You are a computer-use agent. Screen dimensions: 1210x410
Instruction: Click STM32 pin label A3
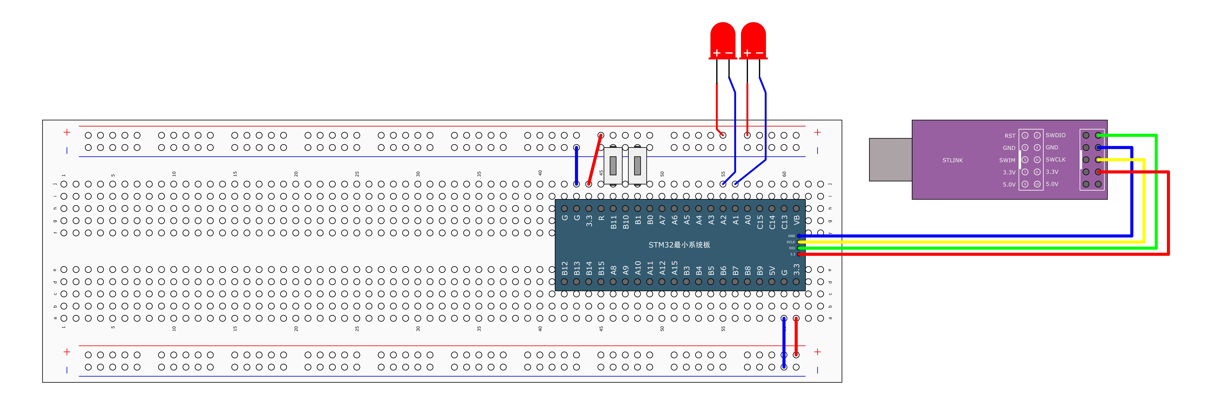[711, 220]
